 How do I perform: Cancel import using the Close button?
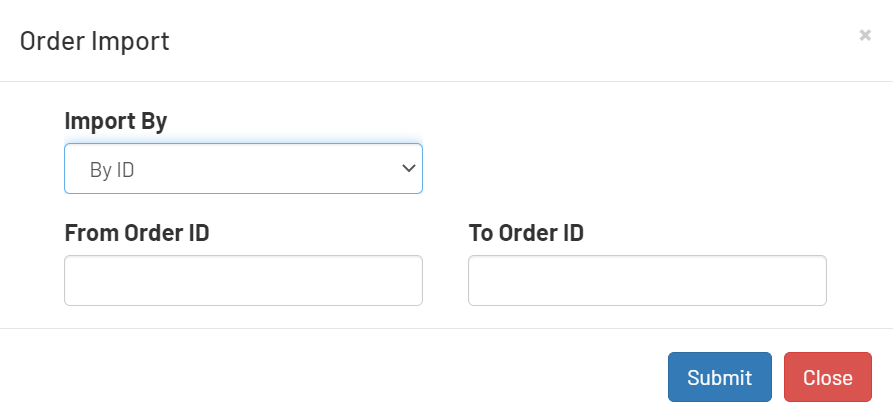coord(827,377)
